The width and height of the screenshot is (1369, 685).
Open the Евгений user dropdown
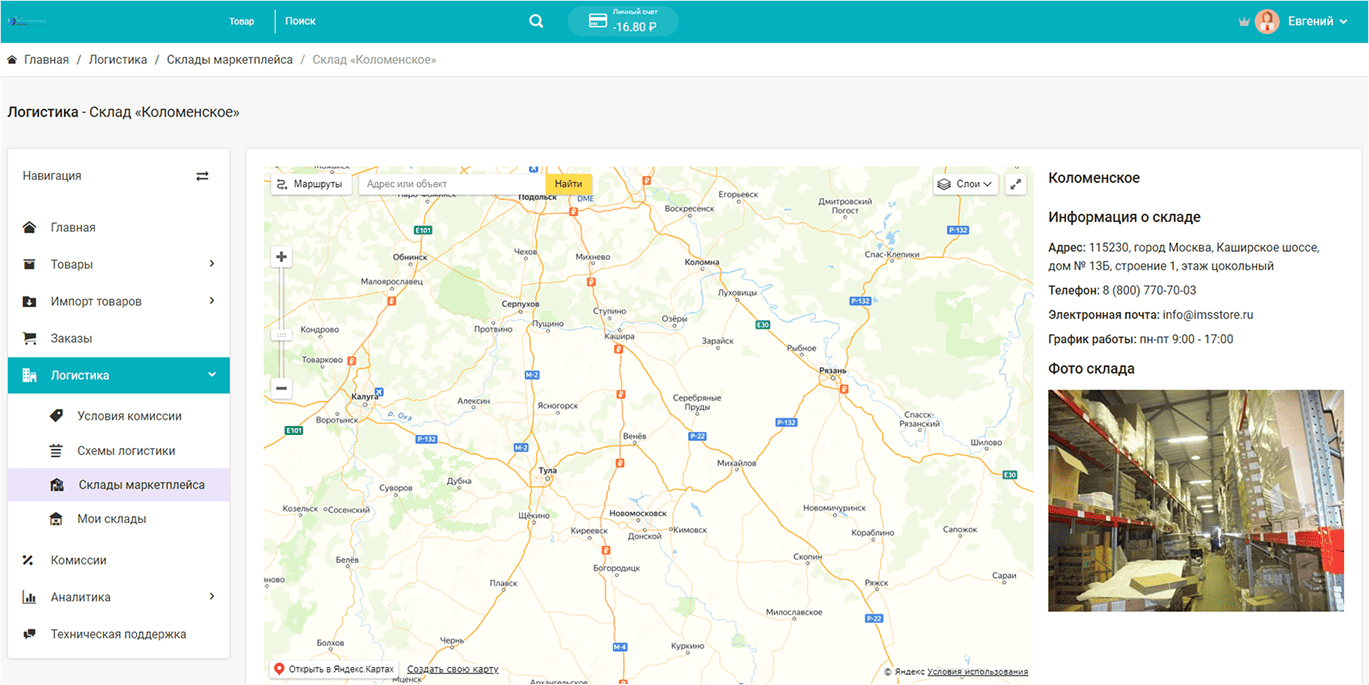click(1317, 21)
